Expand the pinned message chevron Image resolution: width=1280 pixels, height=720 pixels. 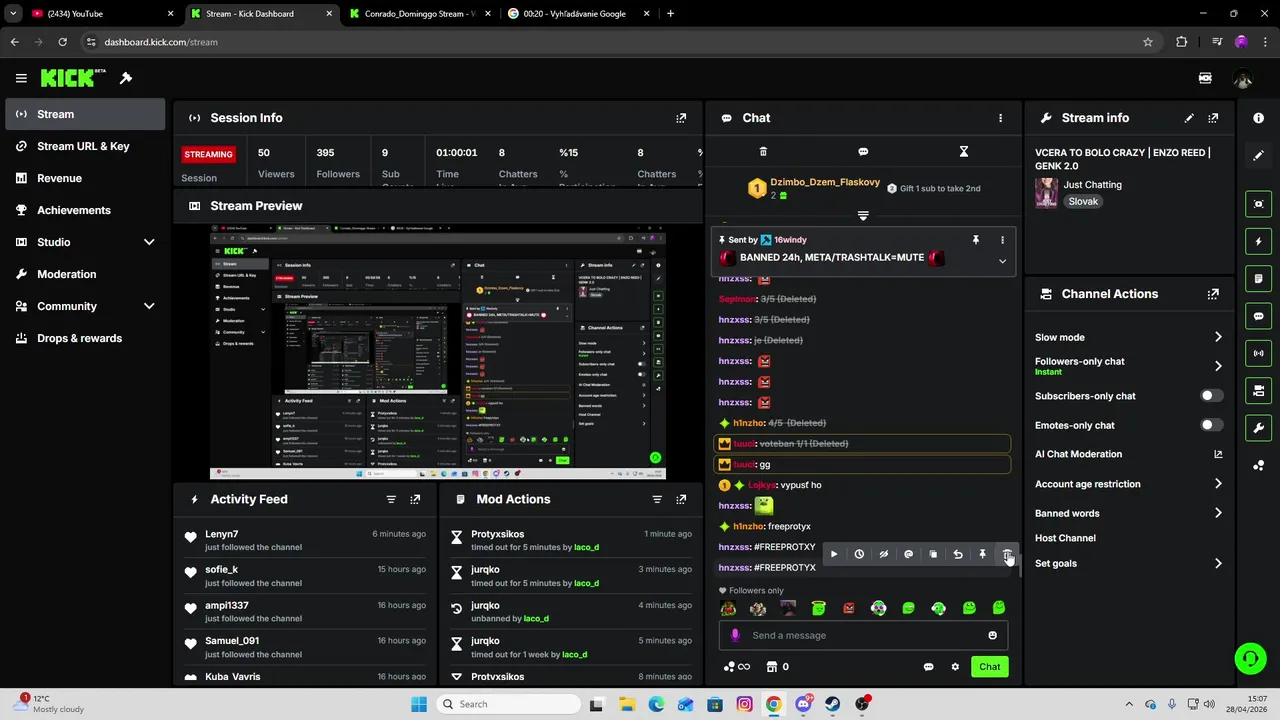coord(1002,261)
